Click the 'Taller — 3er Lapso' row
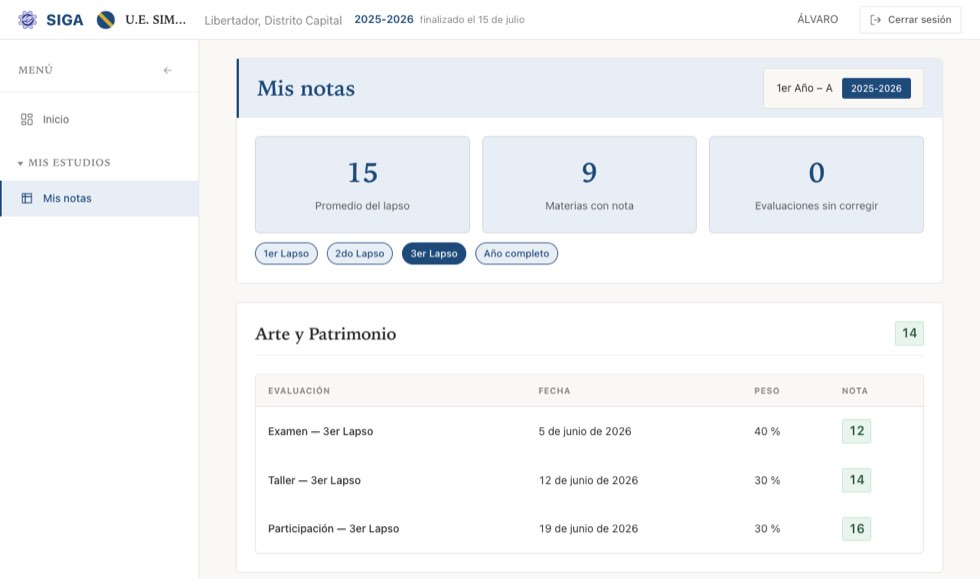Viewport: 980px width, 579px height. pyautogui.click(x=589, y=480)
